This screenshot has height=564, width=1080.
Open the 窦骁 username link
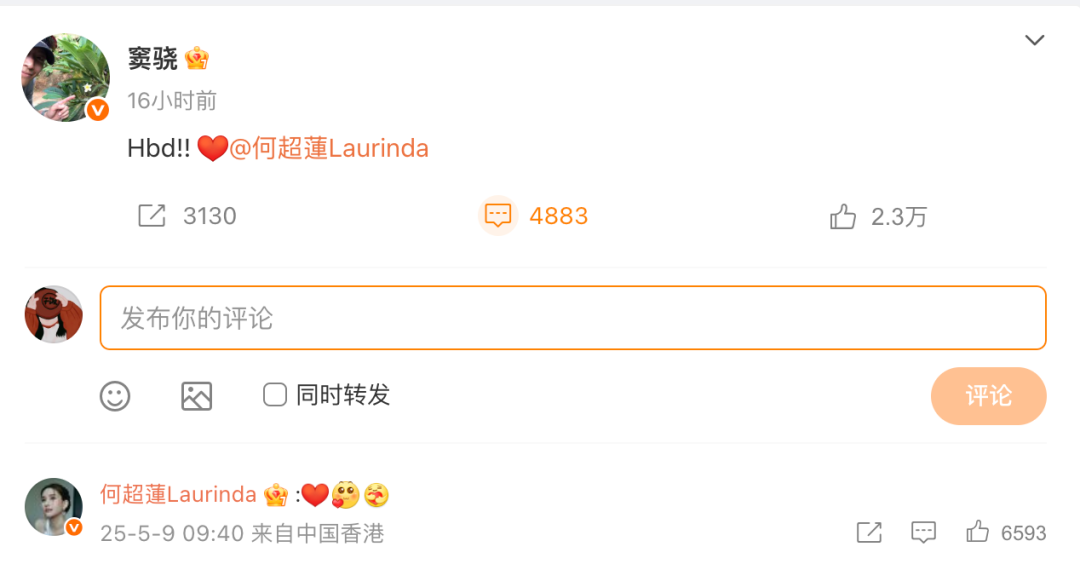click(153, 59)
